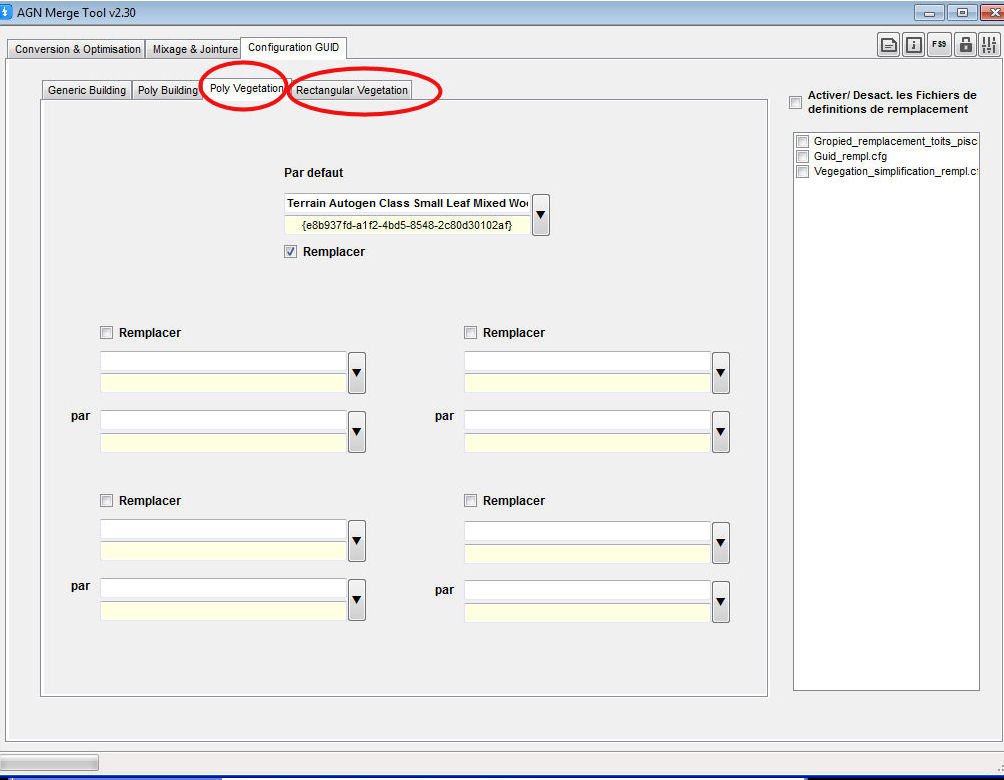Open the sliders settings icon
The width and height of the screenshot is (1004, 780).
click(989, 44)
